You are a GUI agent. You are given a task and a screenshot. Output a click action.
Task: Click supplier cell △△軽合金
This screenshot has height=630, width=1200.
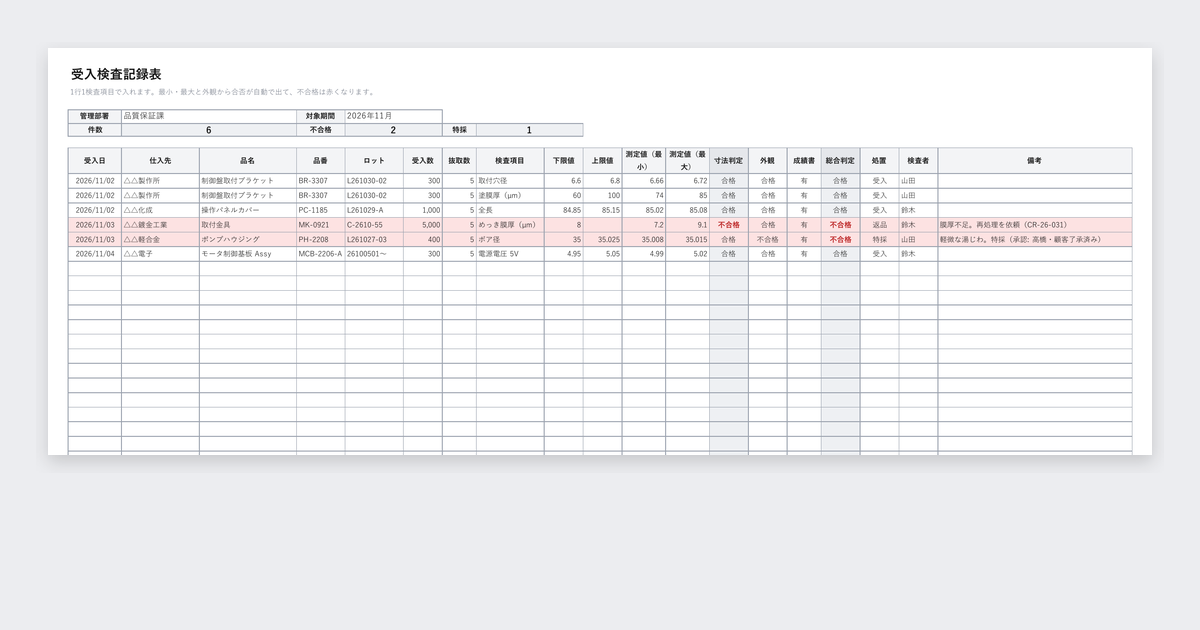pyautogui.click(x=160, y=240)
